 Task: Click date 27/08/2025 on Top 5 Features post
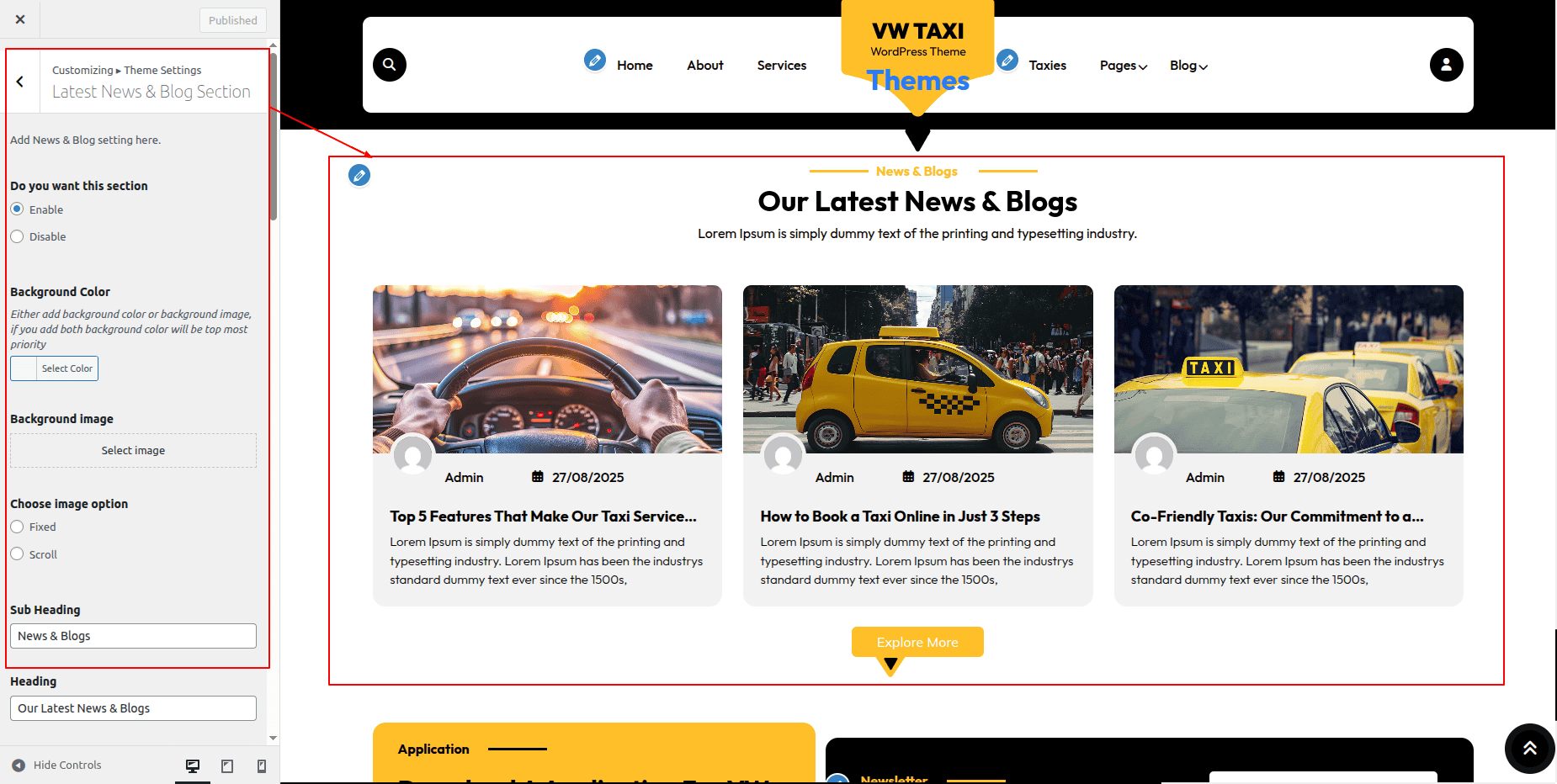(588, 478)
